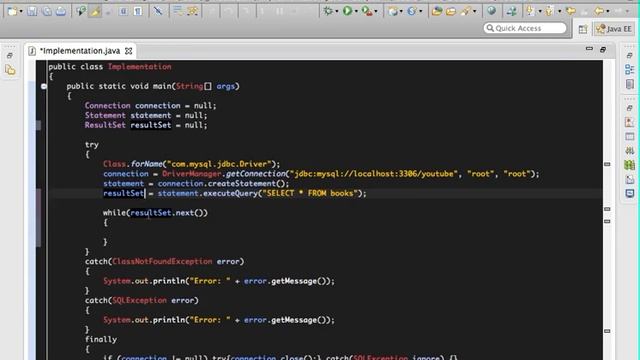Click the Properties view icon in right sidebar
This screenshot has width=640, height=360.
[x=630, y=136]
